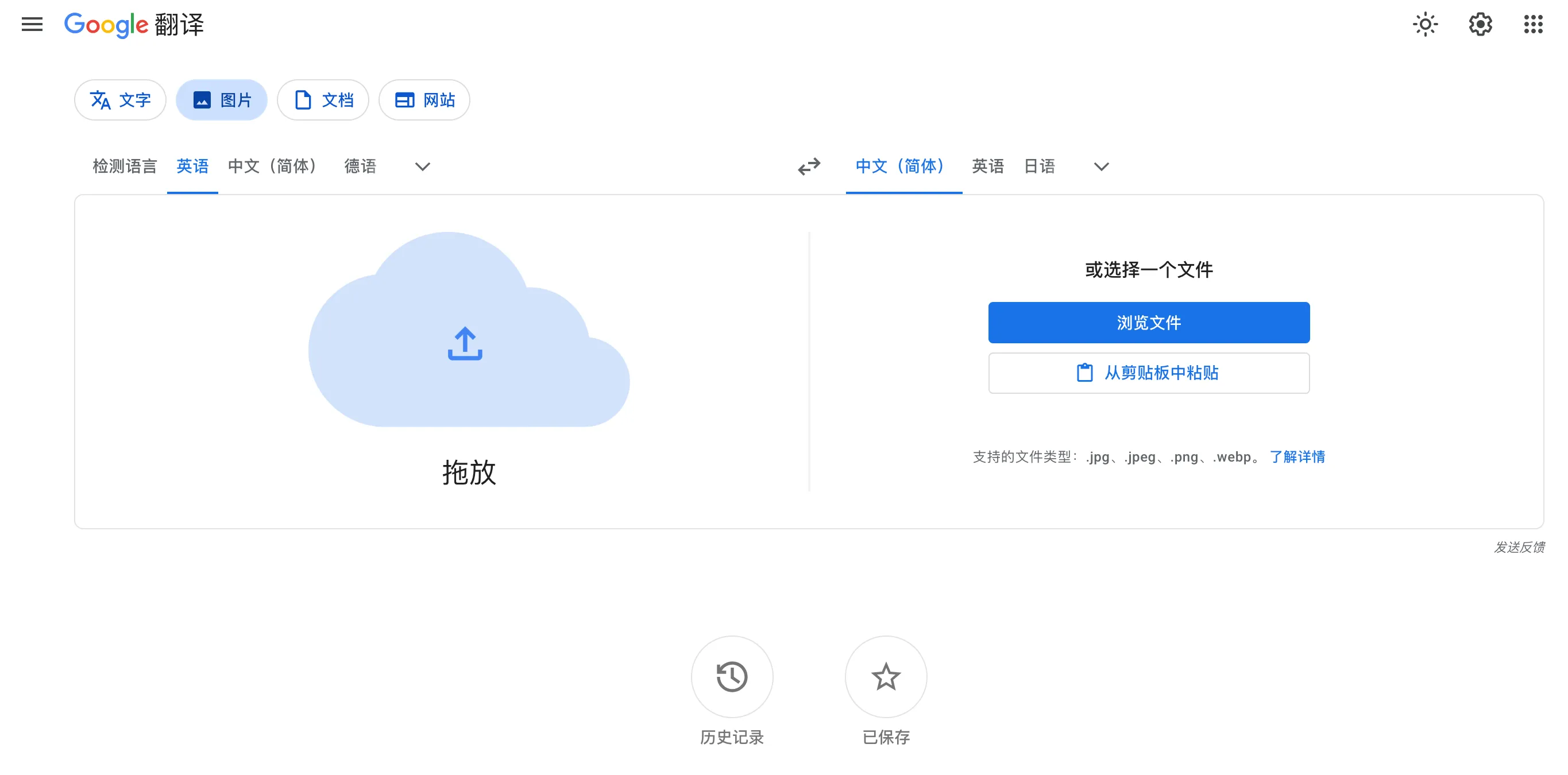The height and width of the screenshot is (775, 1568).
Task: Select target language 英语
Action: [x=987, y=166]
